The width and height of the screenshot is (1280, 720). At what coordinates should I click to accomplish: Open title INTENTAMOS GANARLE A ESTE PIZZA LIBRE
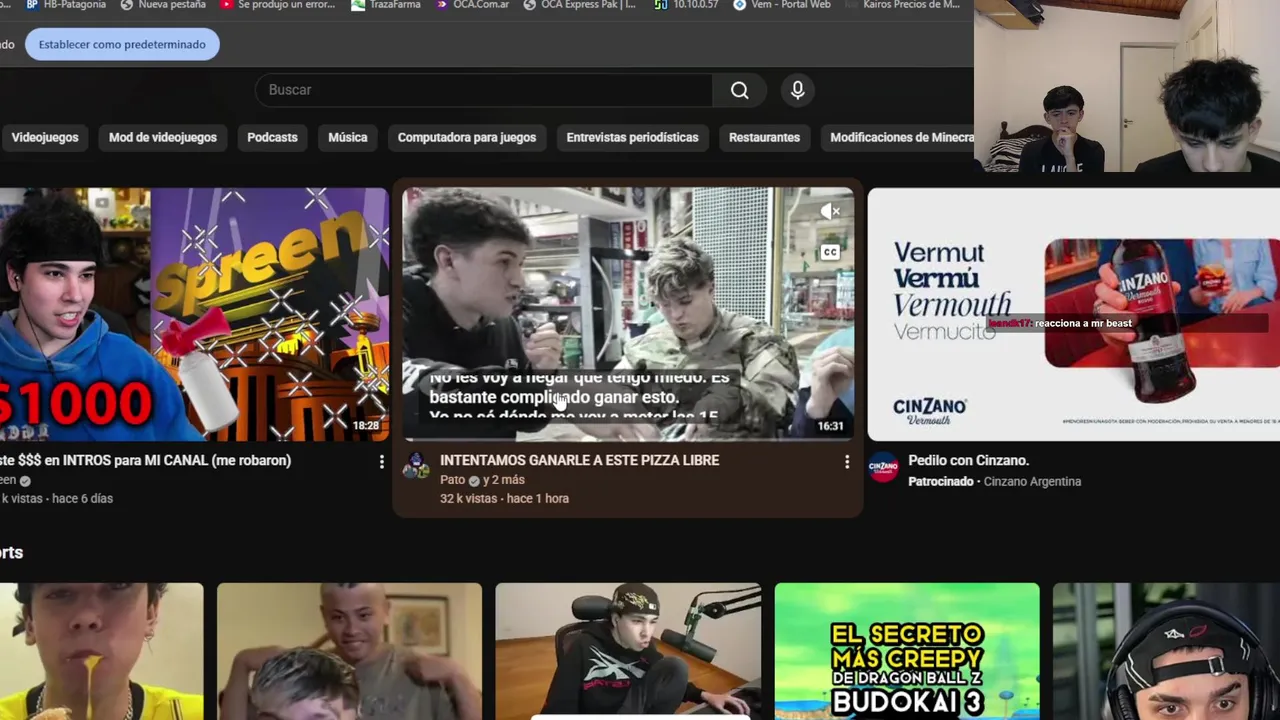[x=579, y=460]
